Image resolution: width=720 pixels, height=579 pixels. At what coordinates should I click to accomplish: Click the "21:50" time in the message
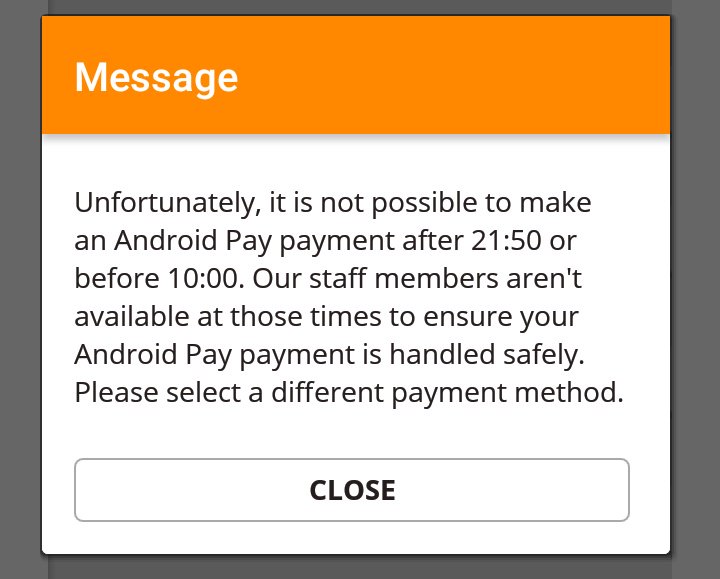click(506, 241)
